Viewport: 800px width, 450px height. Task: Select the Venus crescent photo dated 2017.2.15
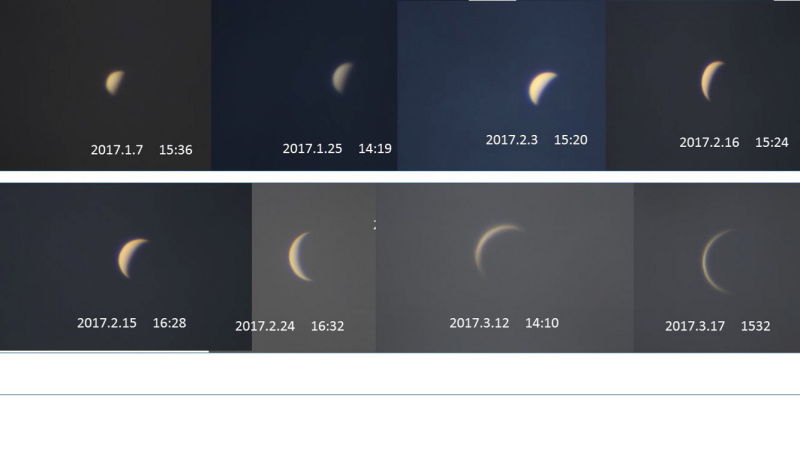click(x=126, y=267)
